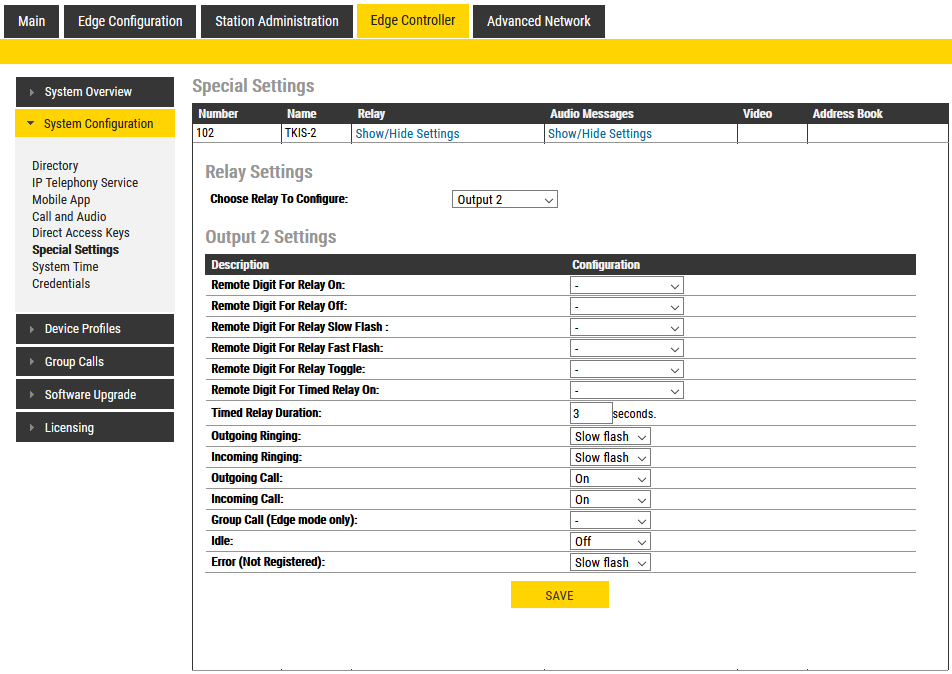Expand the Device Profiles sidebar section
This screenshot has width=952, height=674.
pos(95,329)
